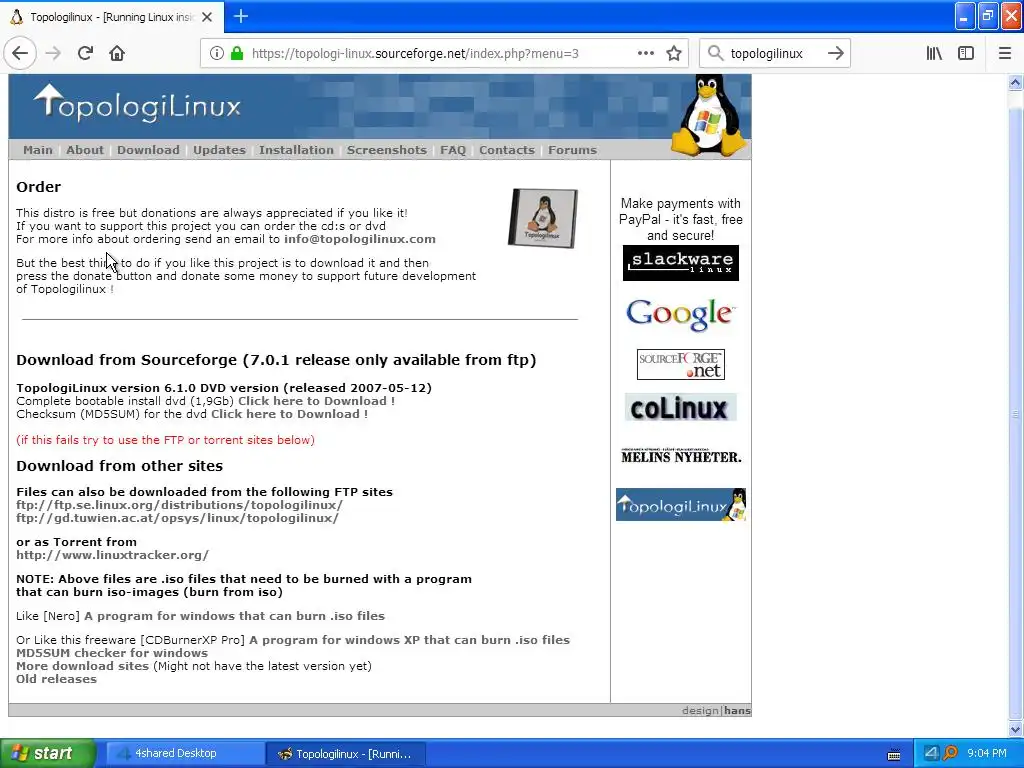The width and height of the screenshot is (1024, 768).
Task: Open a new browser tab
Action: point(241,16)
